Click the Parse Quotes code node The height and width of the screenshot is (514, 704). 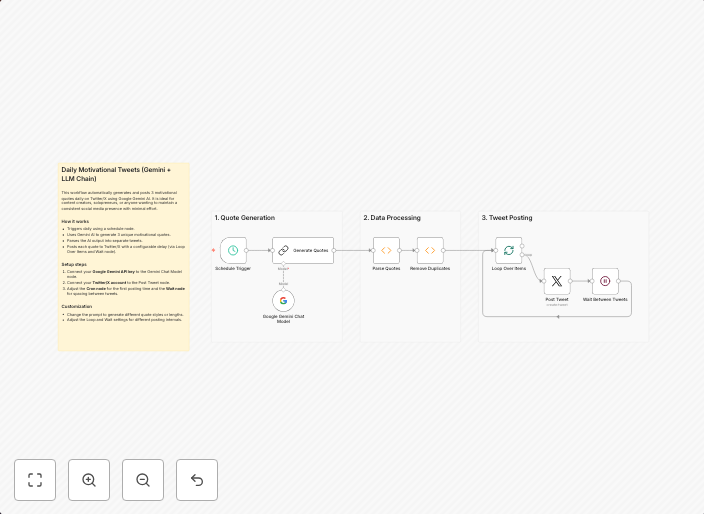coord(386,250)
